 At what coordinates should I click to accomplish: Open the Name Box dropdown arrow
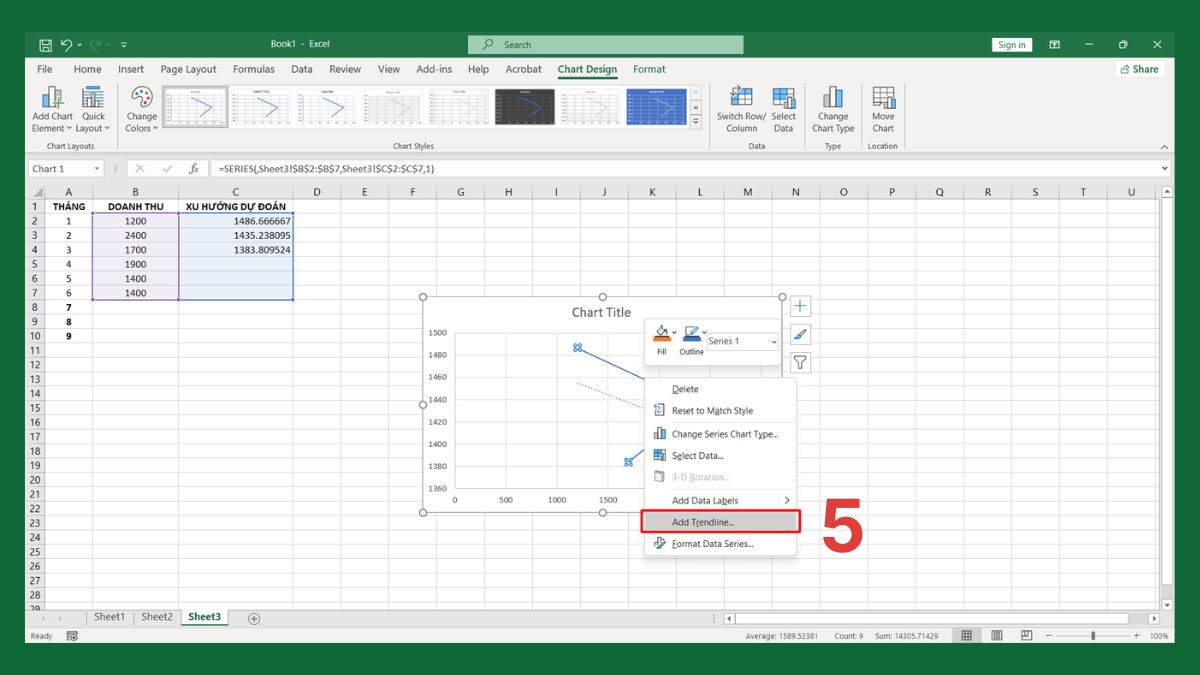pyautogui.click(x=97, y=169)
